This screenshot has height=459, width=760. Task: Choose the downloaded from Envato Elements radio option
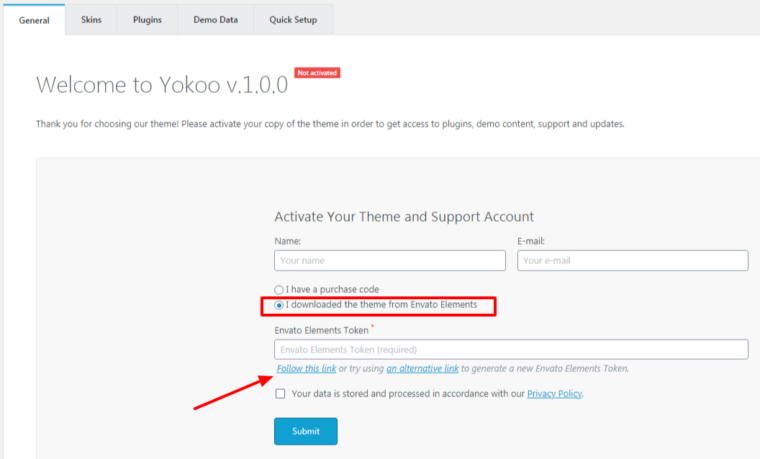(x=280, y=304)
